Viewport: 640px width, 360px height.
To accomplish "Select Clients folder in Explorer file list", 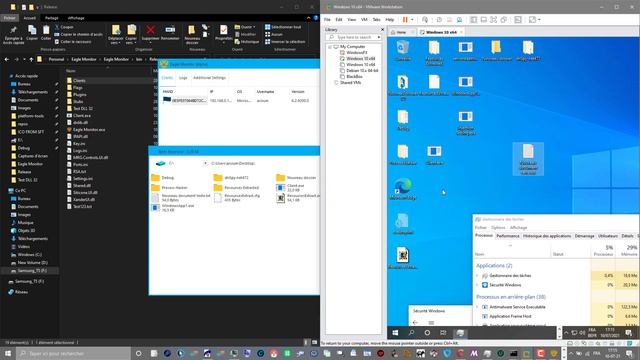I will pos(76,80).
